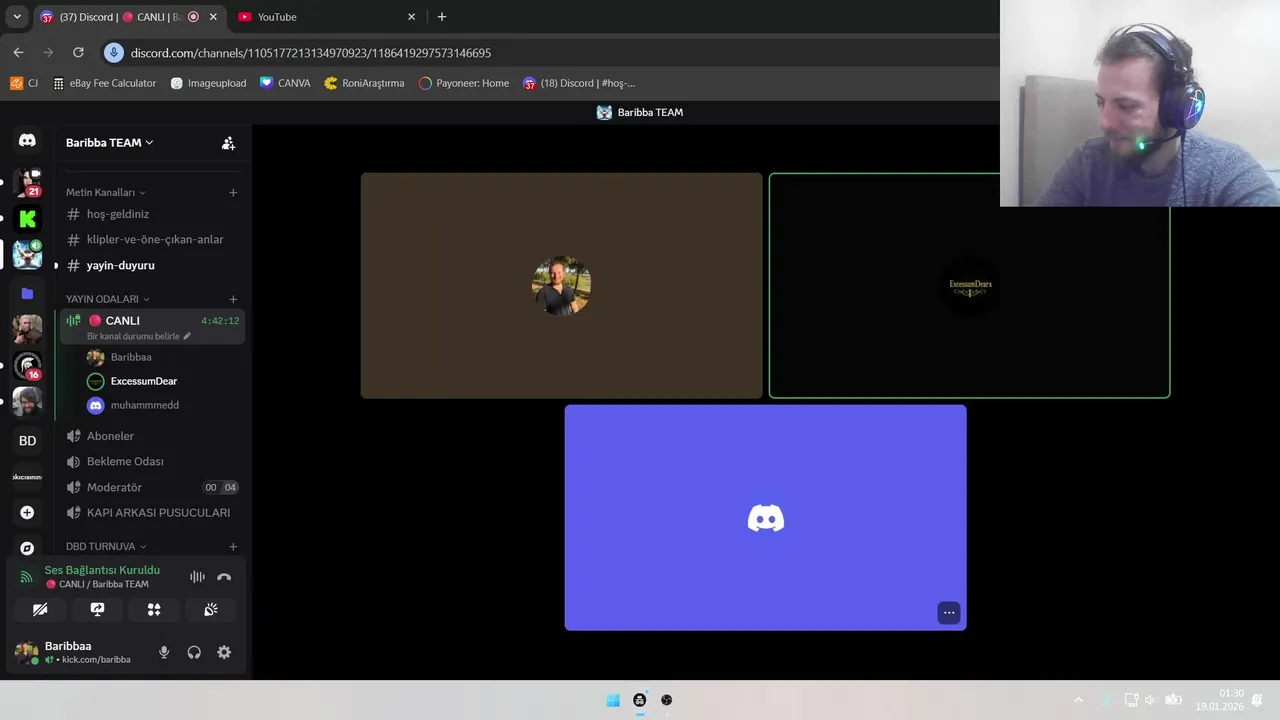
Task: Start an activity button
Action: pyautogui.click(x=154, y=609)
